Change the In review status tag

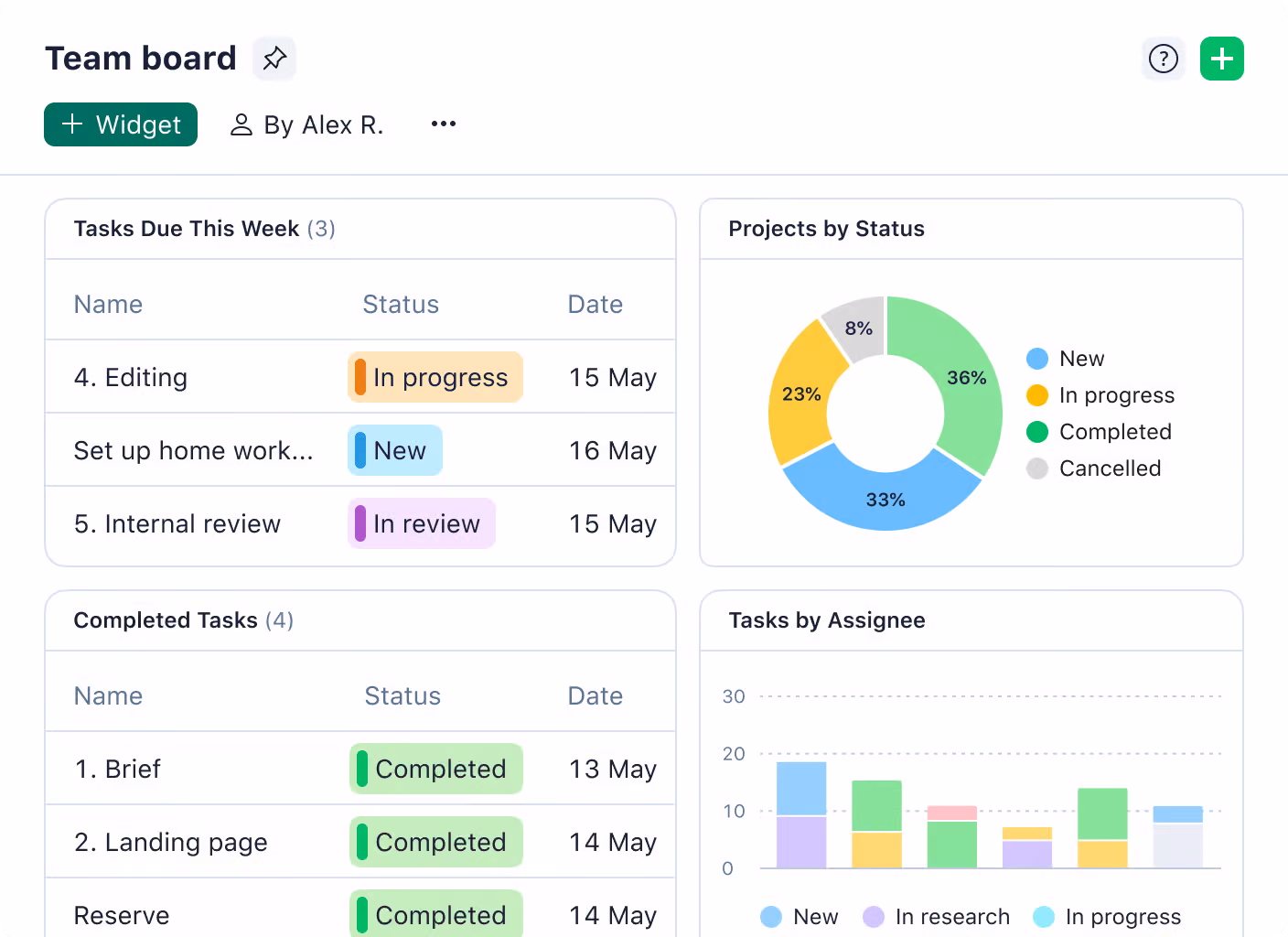click(x=422, y=523)
